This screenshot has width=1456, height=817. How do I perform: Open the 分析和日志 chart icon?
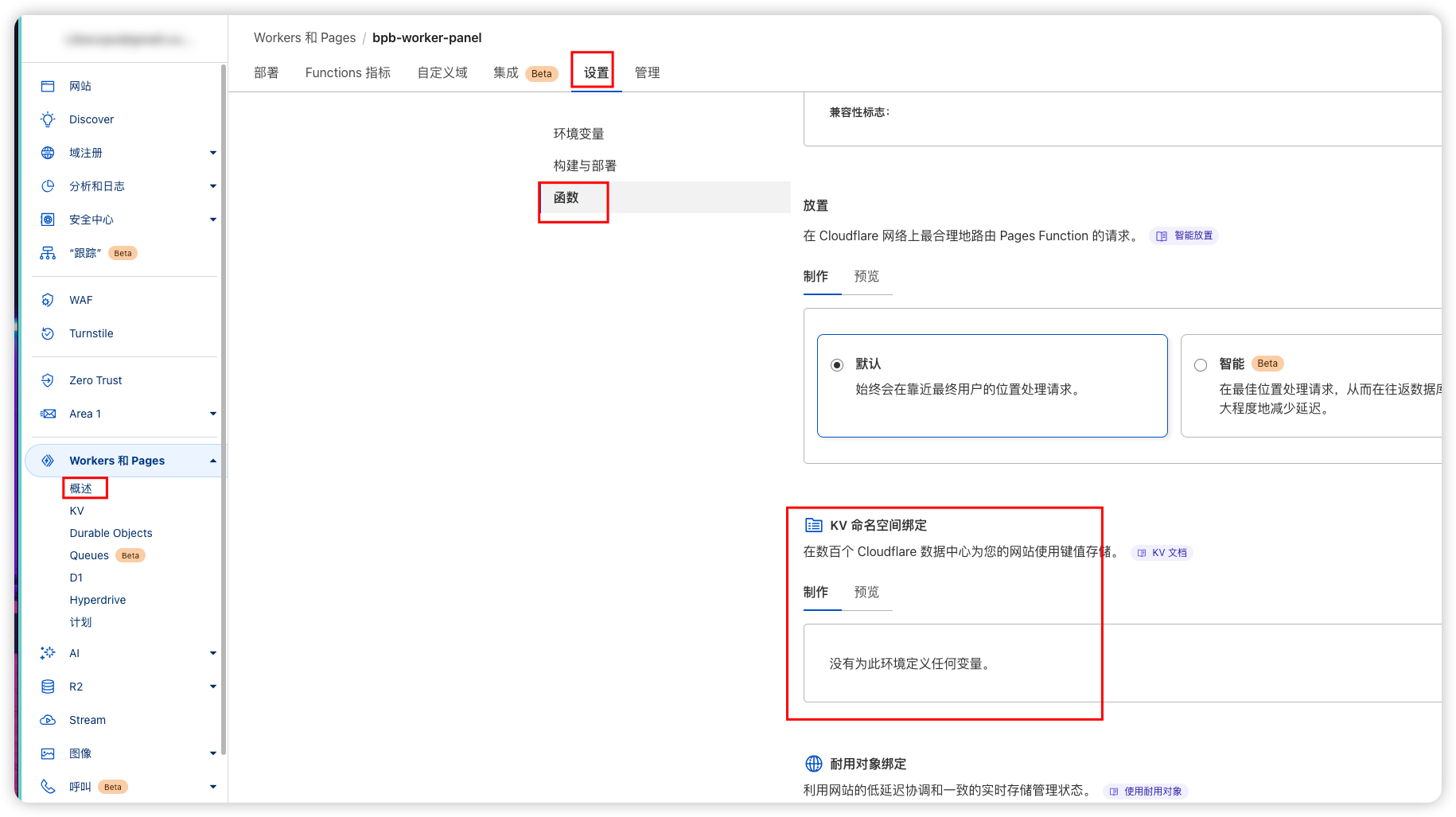tap(48, 186)
